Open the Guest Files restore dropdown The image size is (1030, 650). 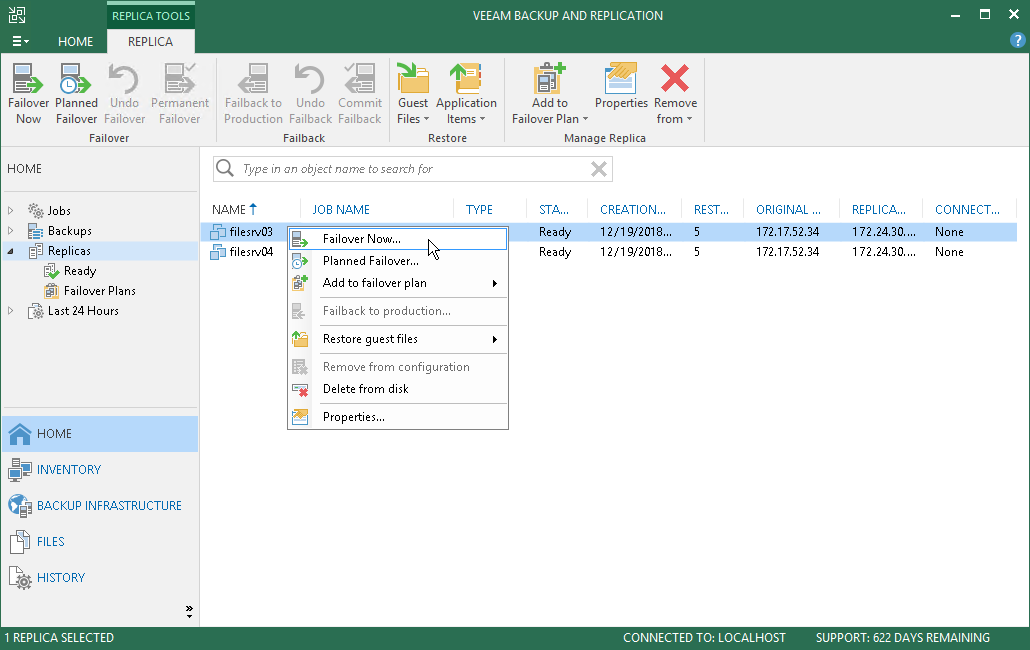[413, 93]
